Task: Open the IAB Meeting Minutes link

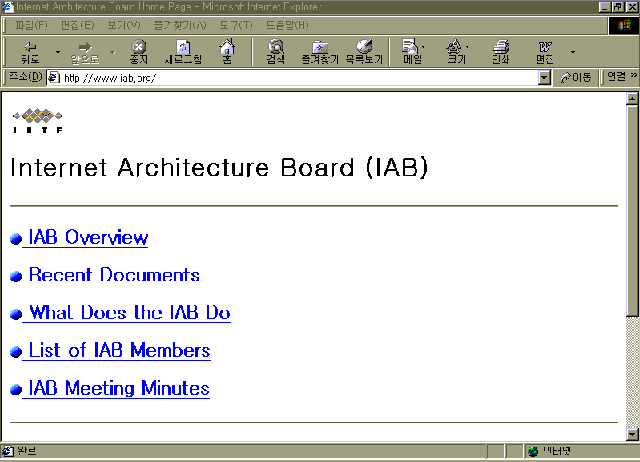Action: 119,389
